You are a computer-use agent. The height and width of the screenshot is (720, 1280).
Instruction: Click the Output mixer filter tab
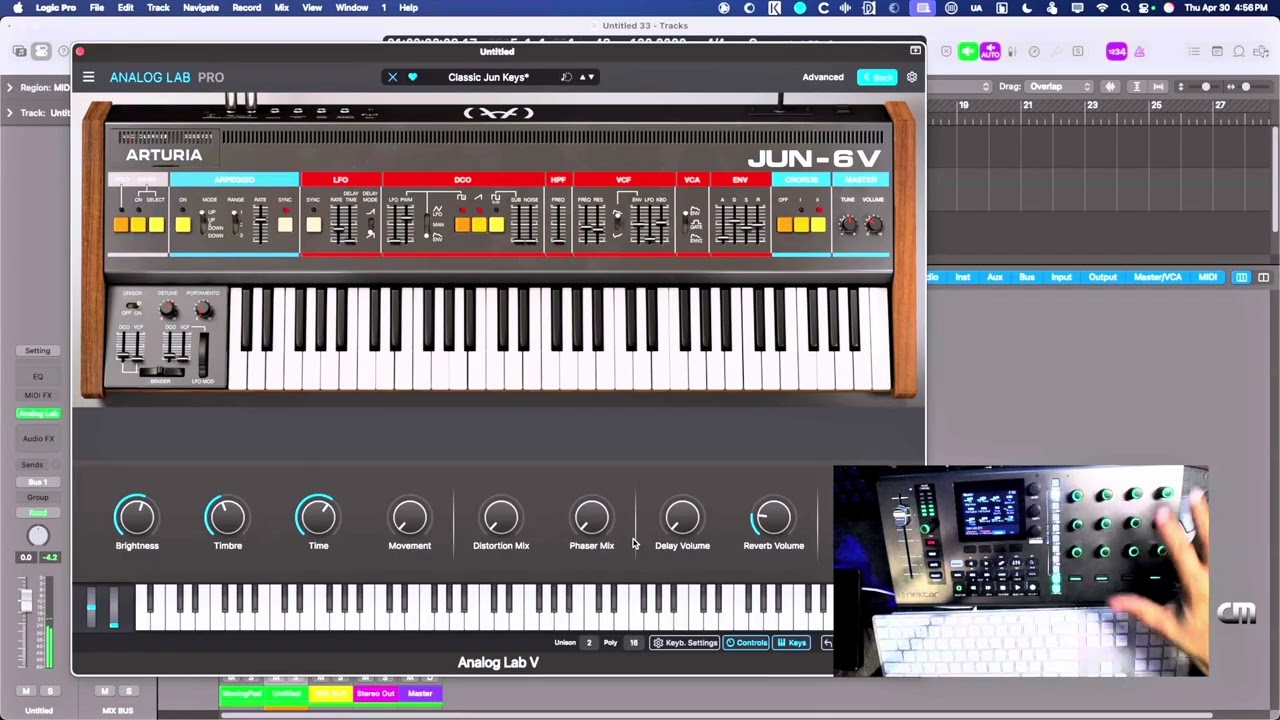[x=1102, y=277]
